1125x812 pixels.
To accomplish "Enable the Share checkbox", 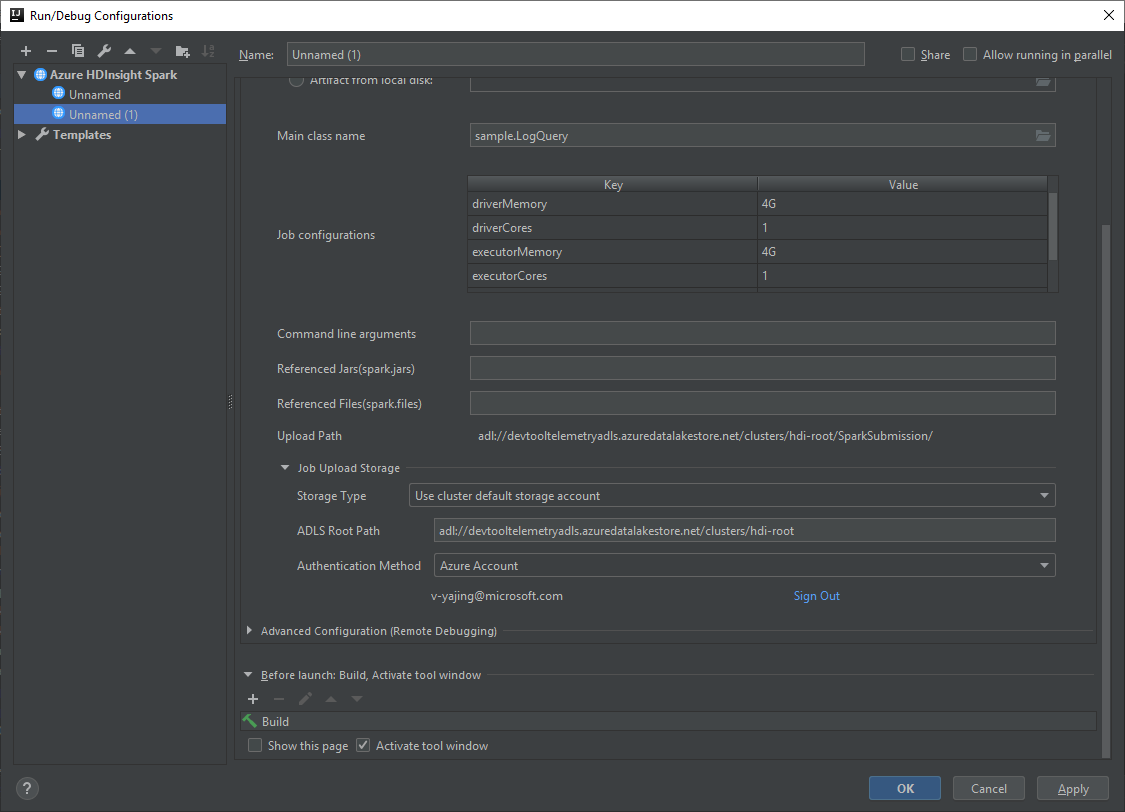I will (907, 54).
